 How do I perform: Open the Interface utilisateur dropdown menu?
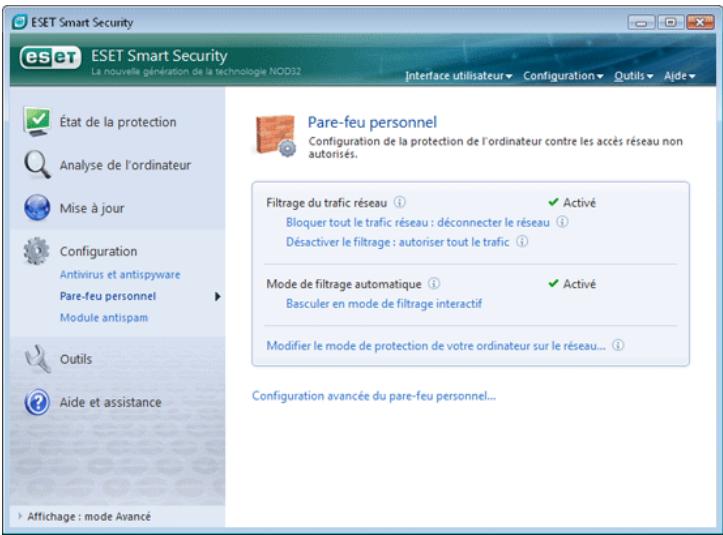(458, 76)
